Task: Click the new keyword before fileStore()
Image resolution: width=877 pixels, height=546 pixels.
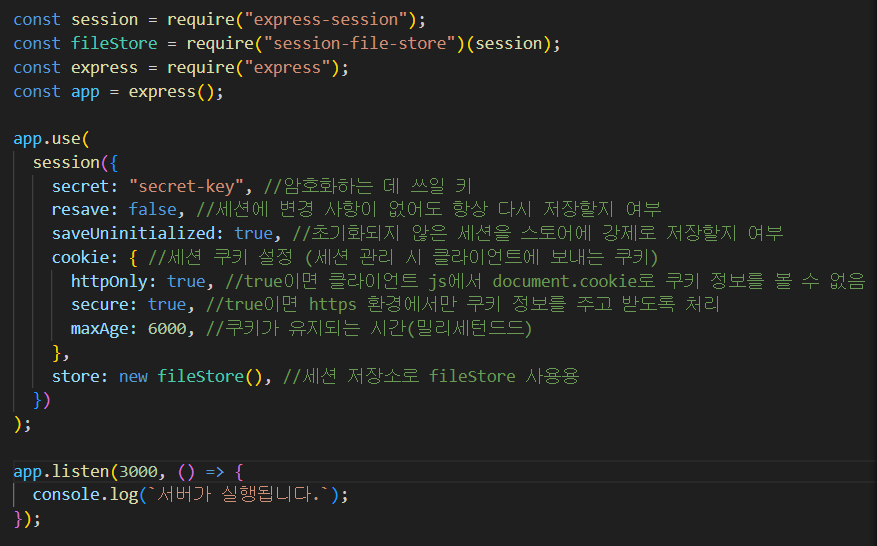Action: pyautogui.click(x=133, y=376)
